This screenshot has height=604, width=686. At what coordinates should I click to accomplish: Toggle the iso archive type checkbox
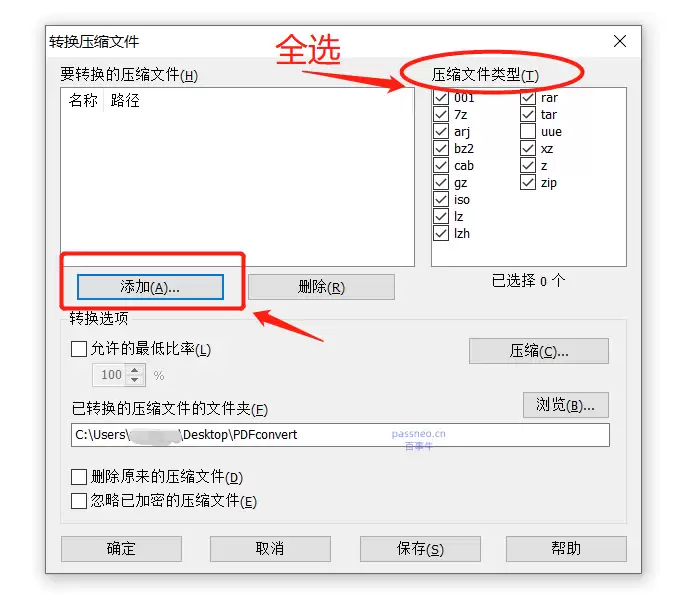(x=441, y=199)
